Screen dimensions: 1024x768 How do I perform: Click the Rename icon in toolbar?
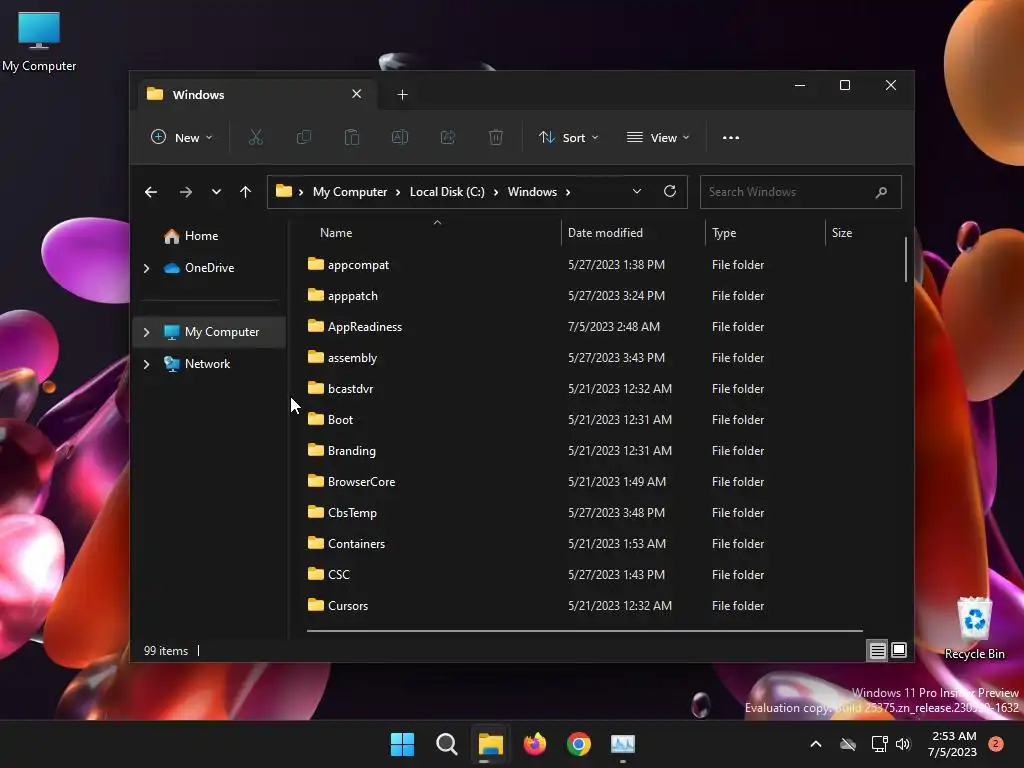pyautogui.click(x=400, y=137)
